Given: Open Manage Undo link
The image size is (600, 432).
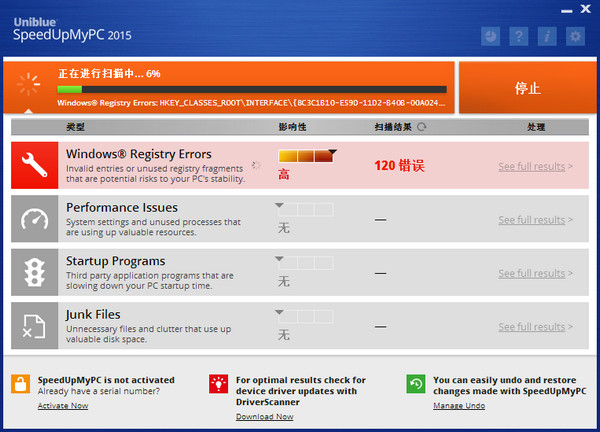Looking at the screenshot, I should [x=459, y=406].
